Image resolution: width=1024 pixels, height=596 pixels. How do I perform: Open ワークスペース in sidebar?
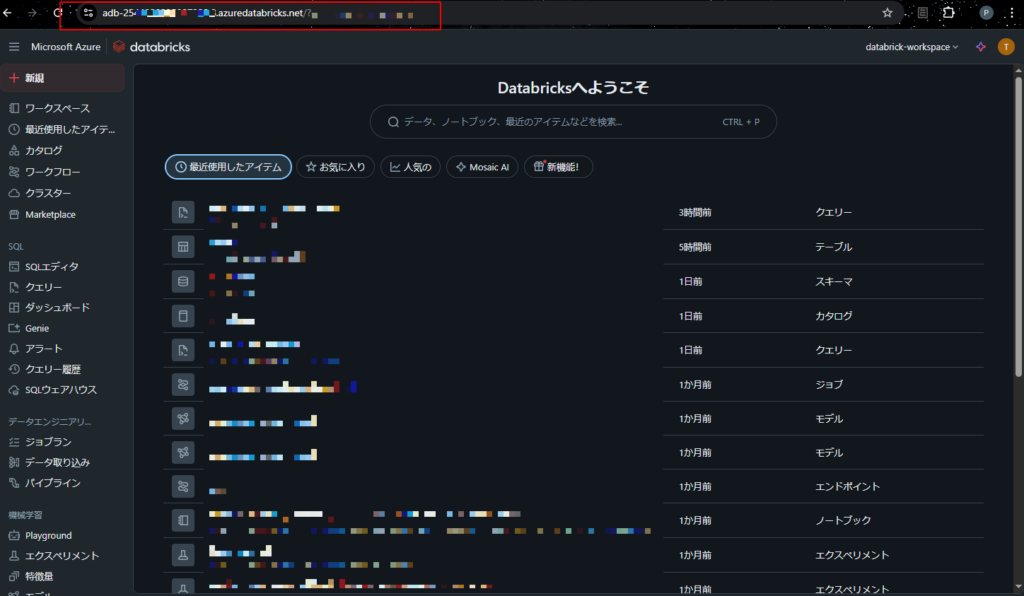point(57,108)
